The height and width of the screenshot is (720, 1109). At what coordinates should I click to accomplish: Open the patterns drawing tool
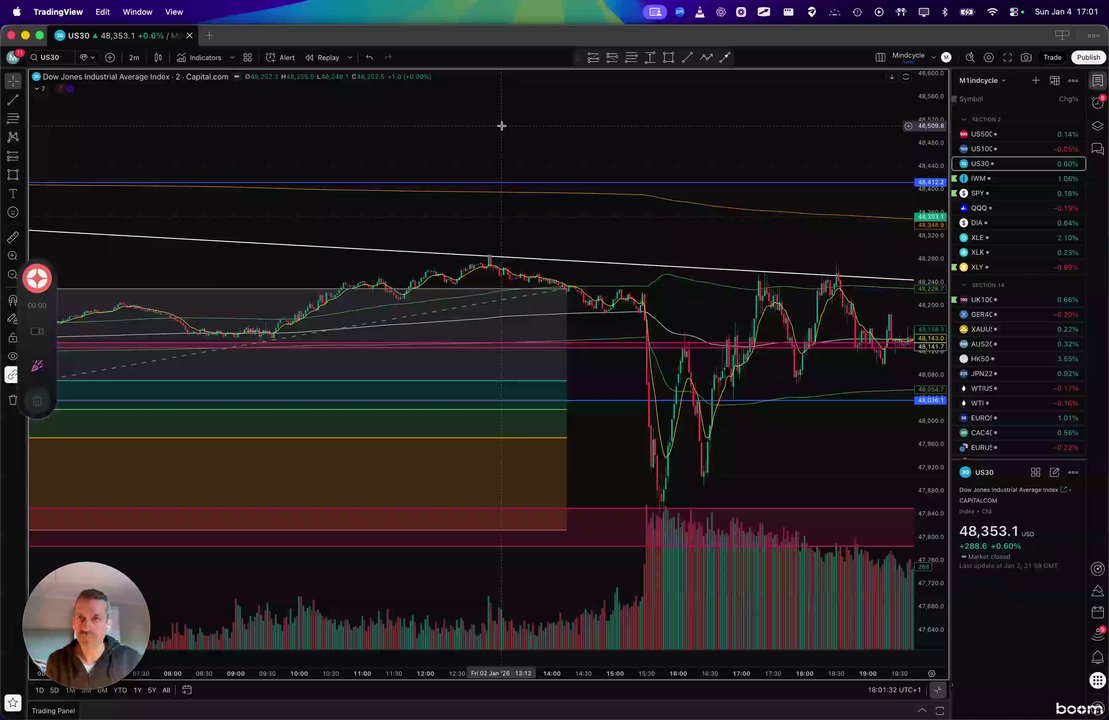[13, 137]
